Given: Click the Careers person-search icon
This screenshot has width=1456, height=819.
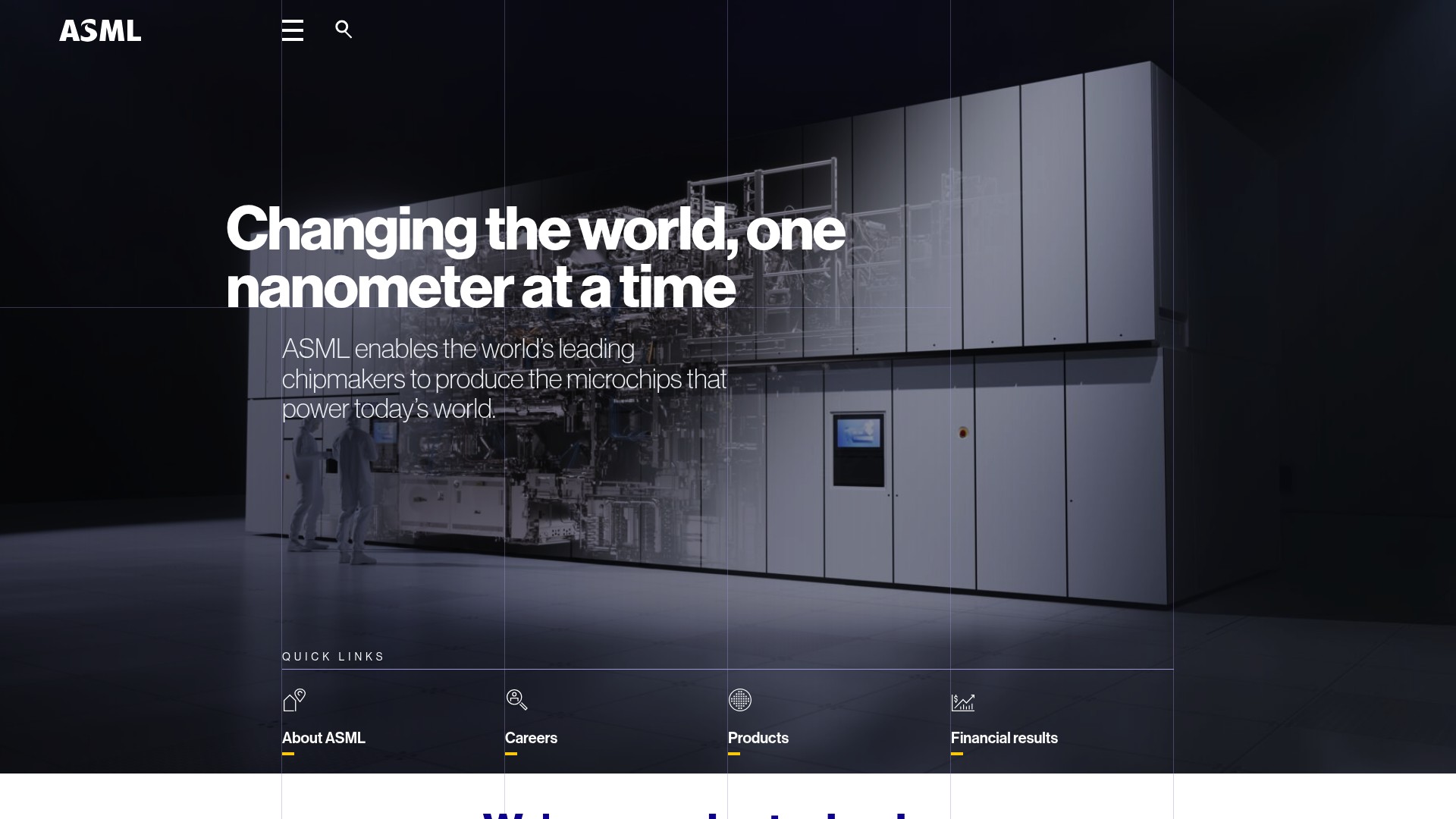Looking at the screenshot, I should pos(516,700).
